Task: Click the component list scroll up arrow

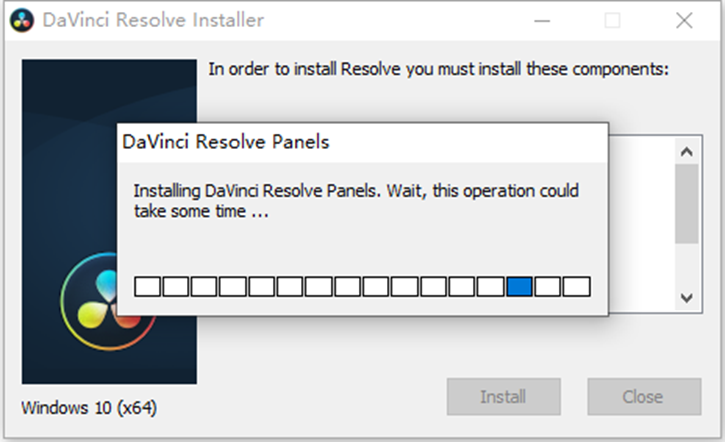Action: [686, 152]
